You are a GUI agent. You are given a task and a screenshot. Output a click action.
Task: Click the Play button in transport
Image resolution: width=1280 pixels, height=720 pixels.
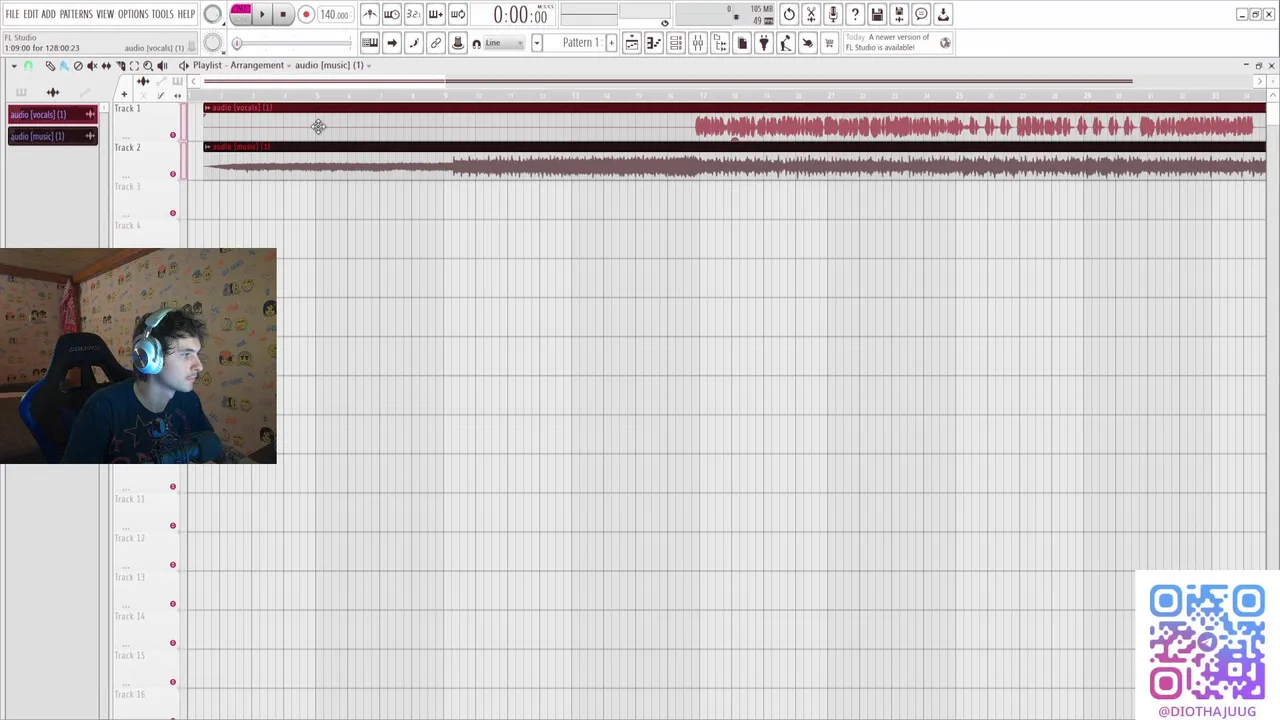[262, 15]
